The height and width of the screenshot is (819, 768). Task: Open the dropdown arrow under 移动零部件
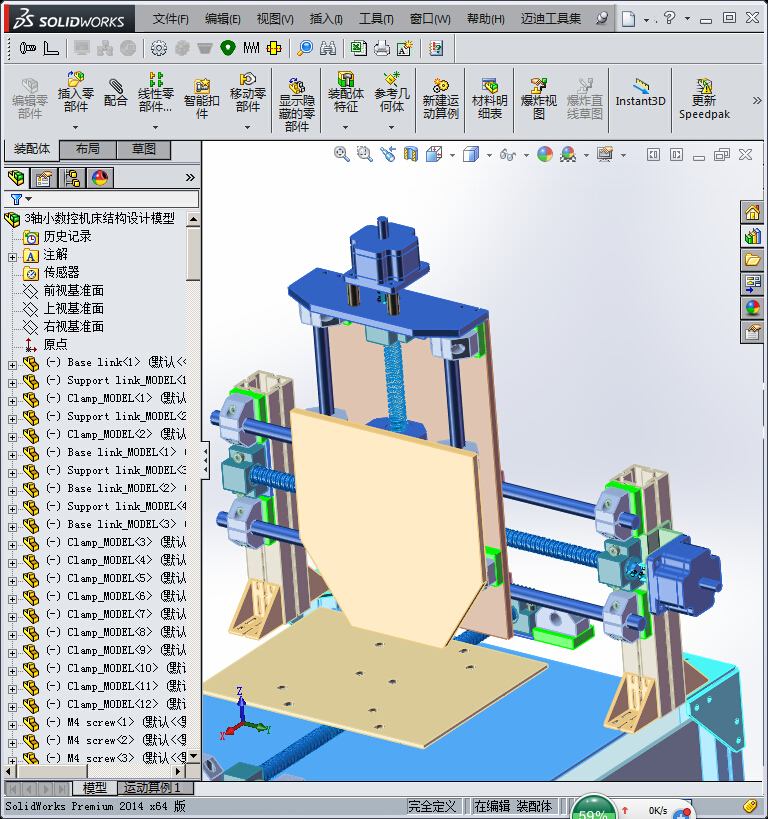point(248,127)
